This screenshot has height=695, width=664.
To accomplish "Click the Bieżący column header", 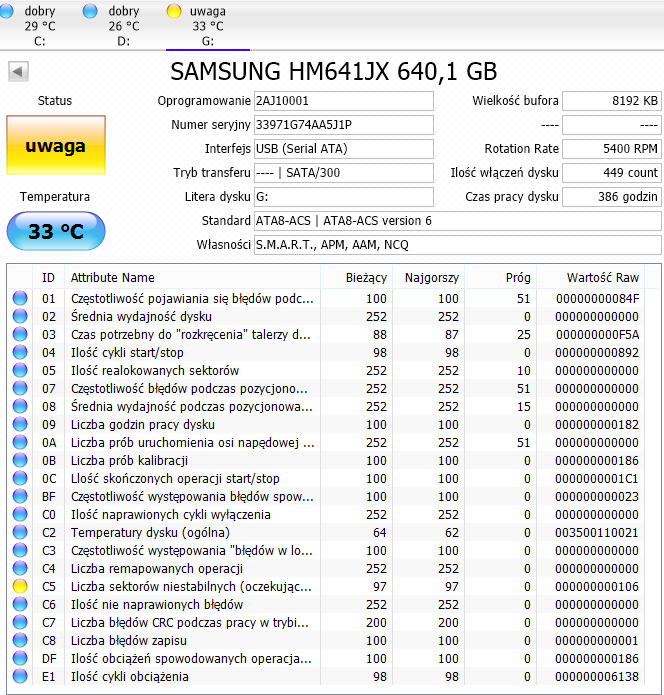I will pyautogui.click(x=356, y=278).
